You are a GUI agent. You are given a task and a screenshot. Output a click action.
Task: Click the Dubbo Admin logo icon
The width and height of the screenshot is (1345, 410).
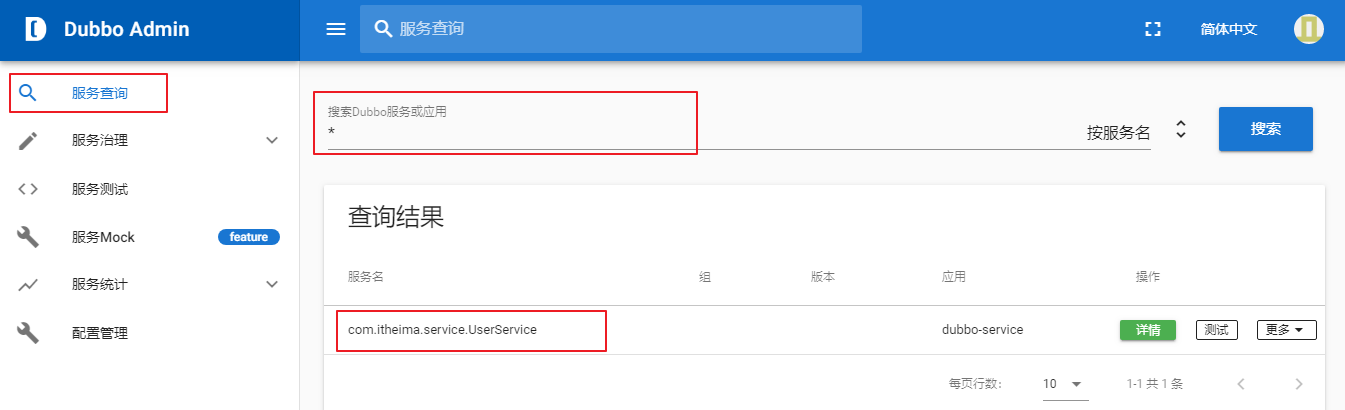pos(35,29)
